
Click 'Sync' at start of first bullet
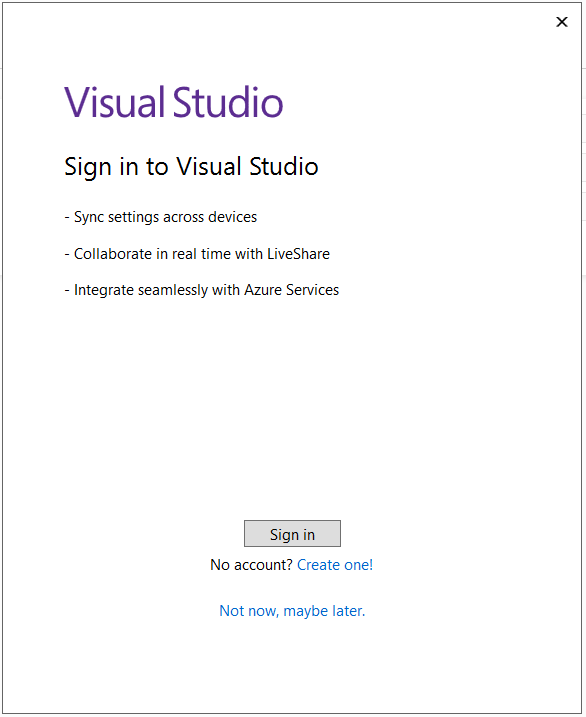89,217
